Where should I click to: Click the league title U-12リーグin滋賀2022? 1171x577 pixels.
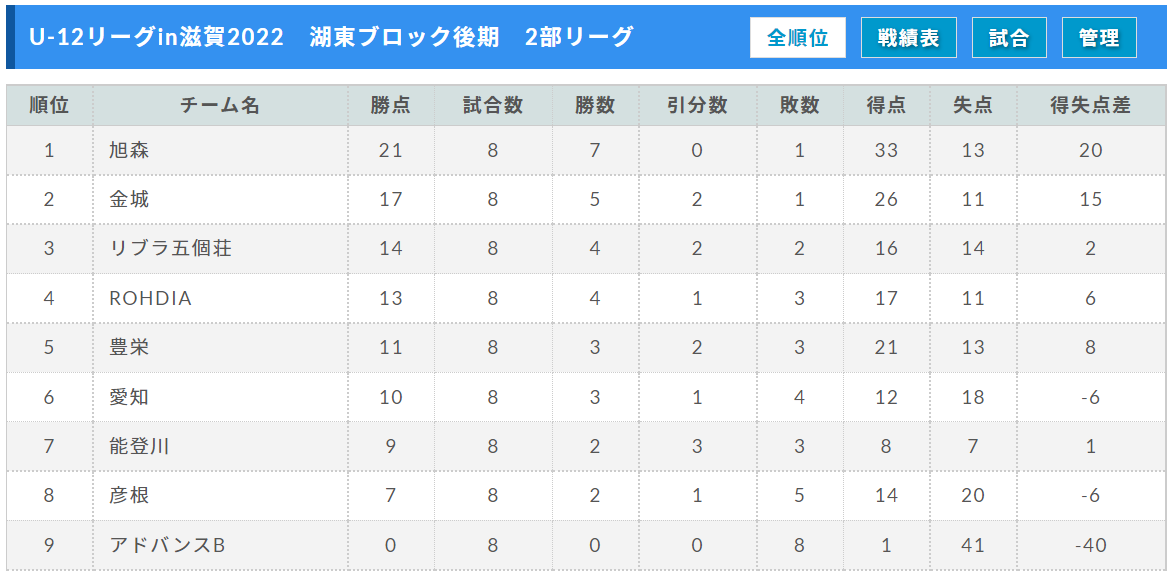pos(157,37)
